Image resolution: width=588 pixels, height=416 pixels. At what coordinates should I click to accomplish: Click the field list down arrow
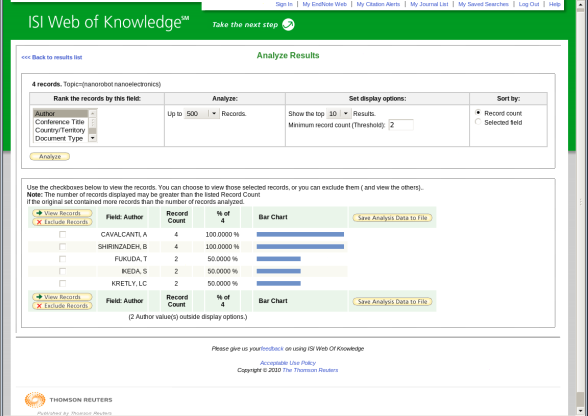coord(93,138)
